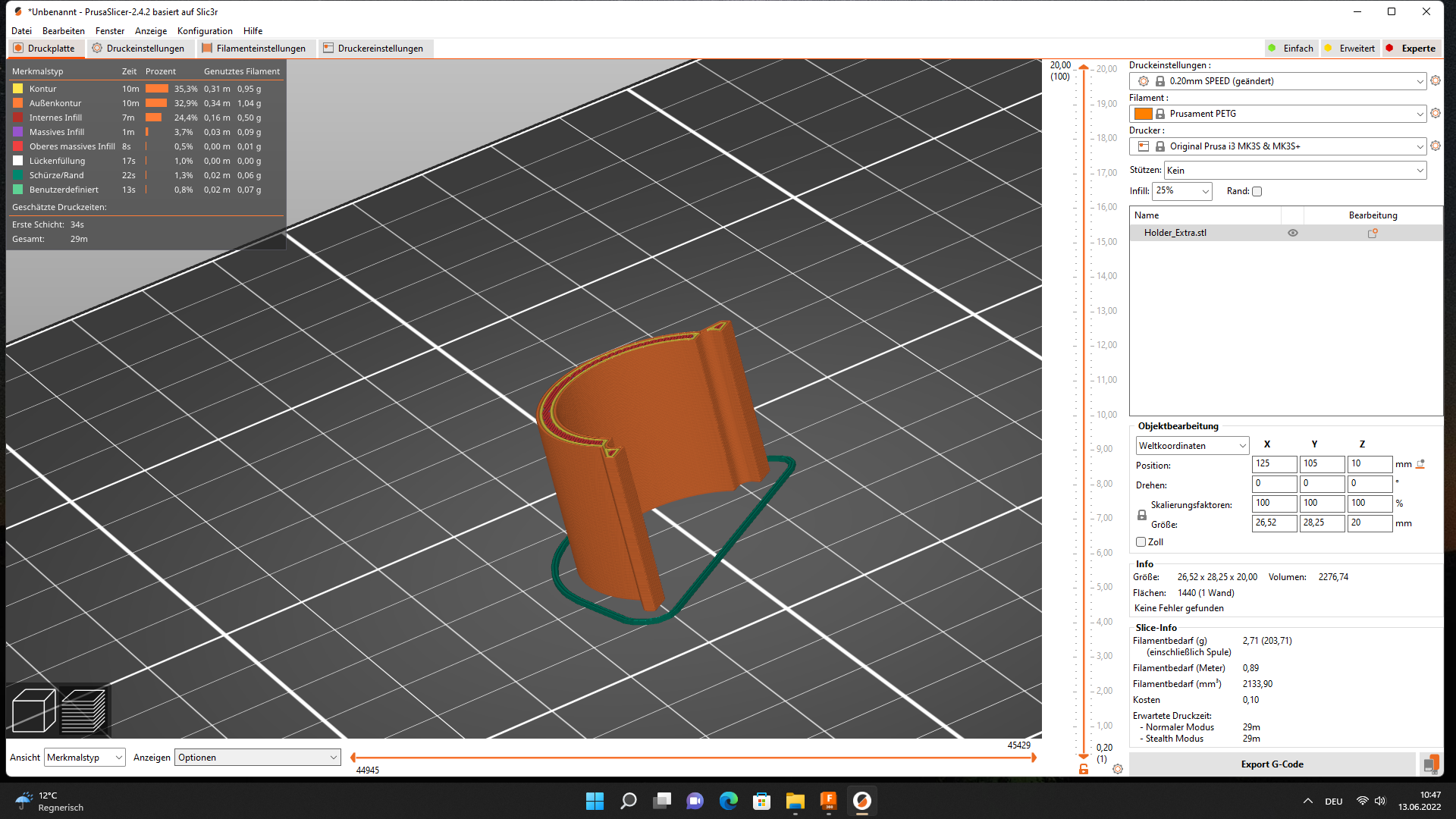The image size is (1456, 819).
Task: Select Erweitert mode
Action: (1350, 49)
